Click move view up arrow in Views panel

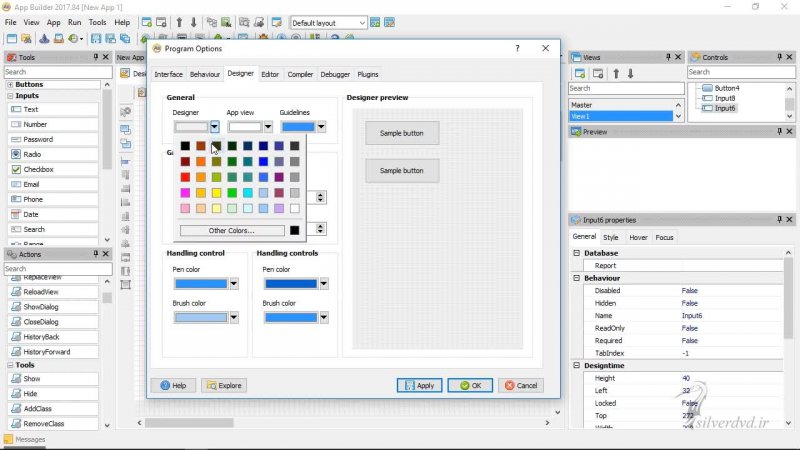pos(616,73)
